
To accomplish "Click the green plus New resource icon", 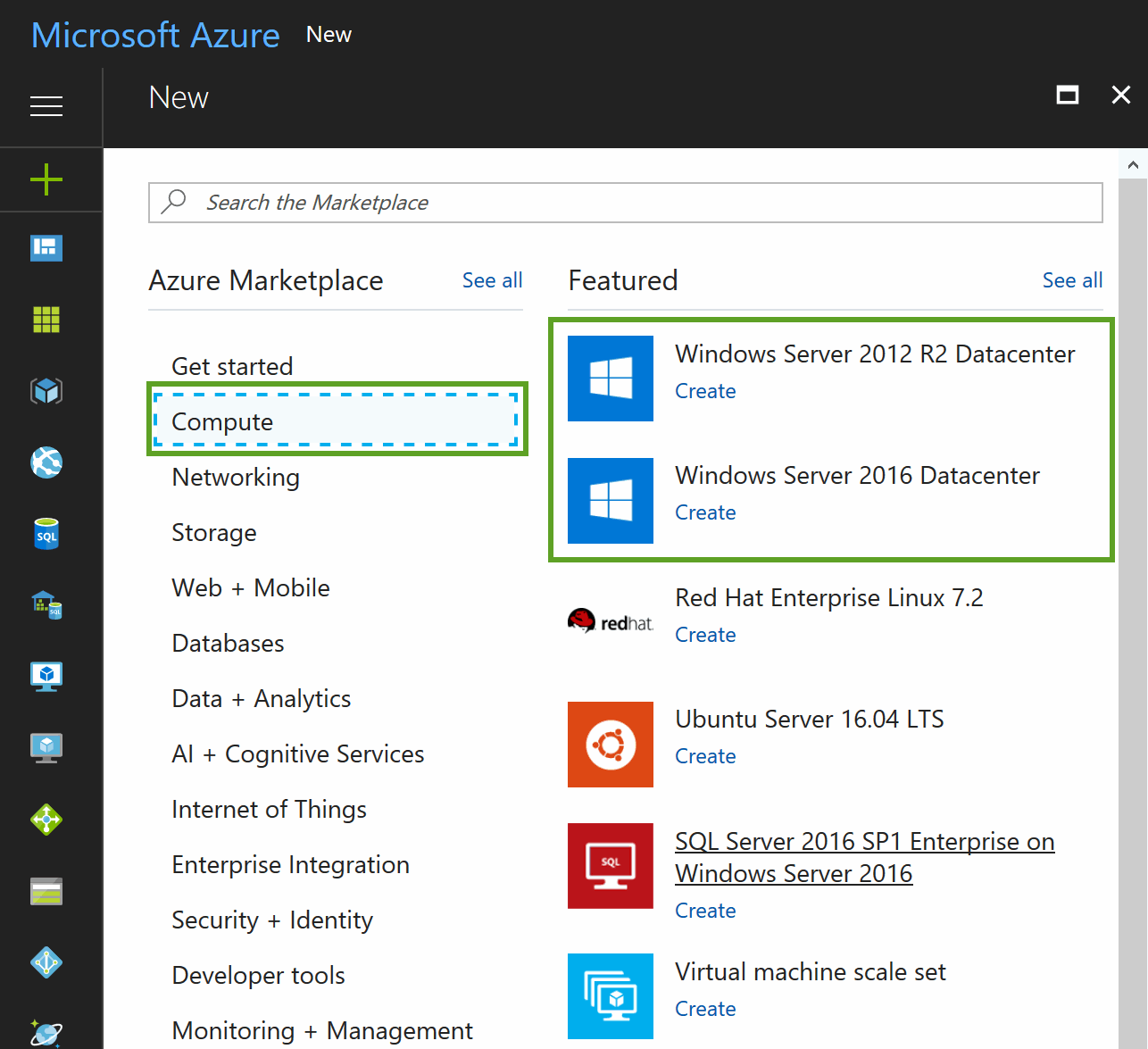I will pyautogui.click(x=46, y=179).
